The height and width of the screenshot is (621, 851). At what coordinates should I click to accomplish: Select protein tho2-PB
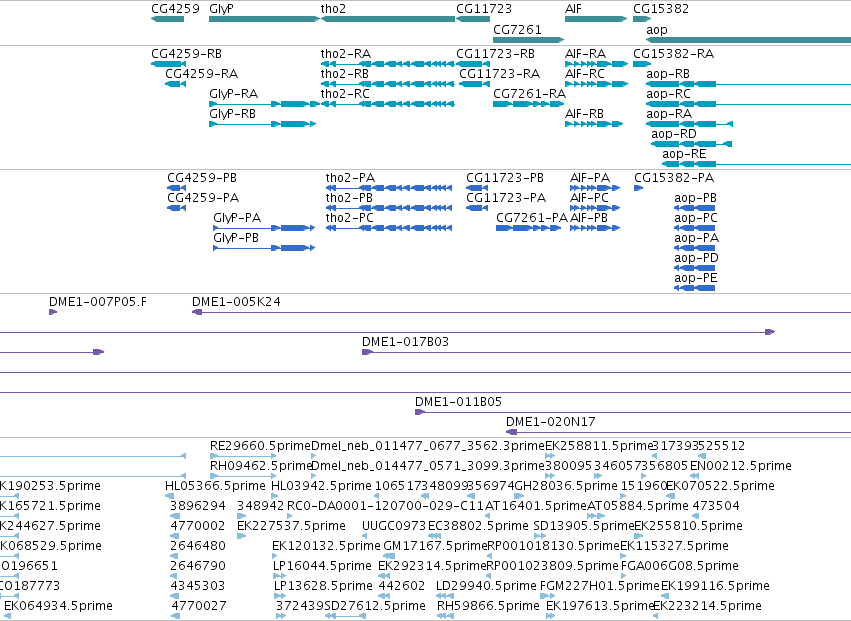click(350, 198)
